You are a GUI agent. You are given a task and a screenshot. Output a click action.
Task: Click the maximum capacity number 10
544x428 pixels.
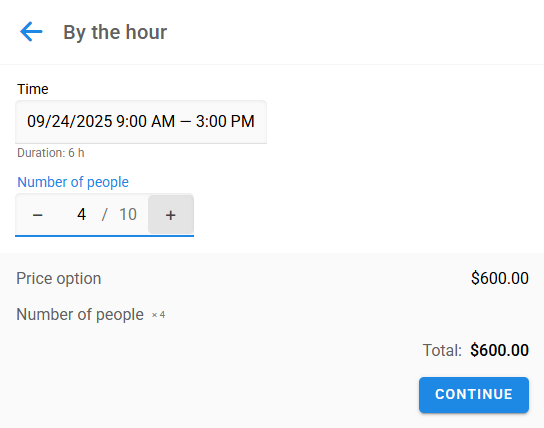pos(128,214)
